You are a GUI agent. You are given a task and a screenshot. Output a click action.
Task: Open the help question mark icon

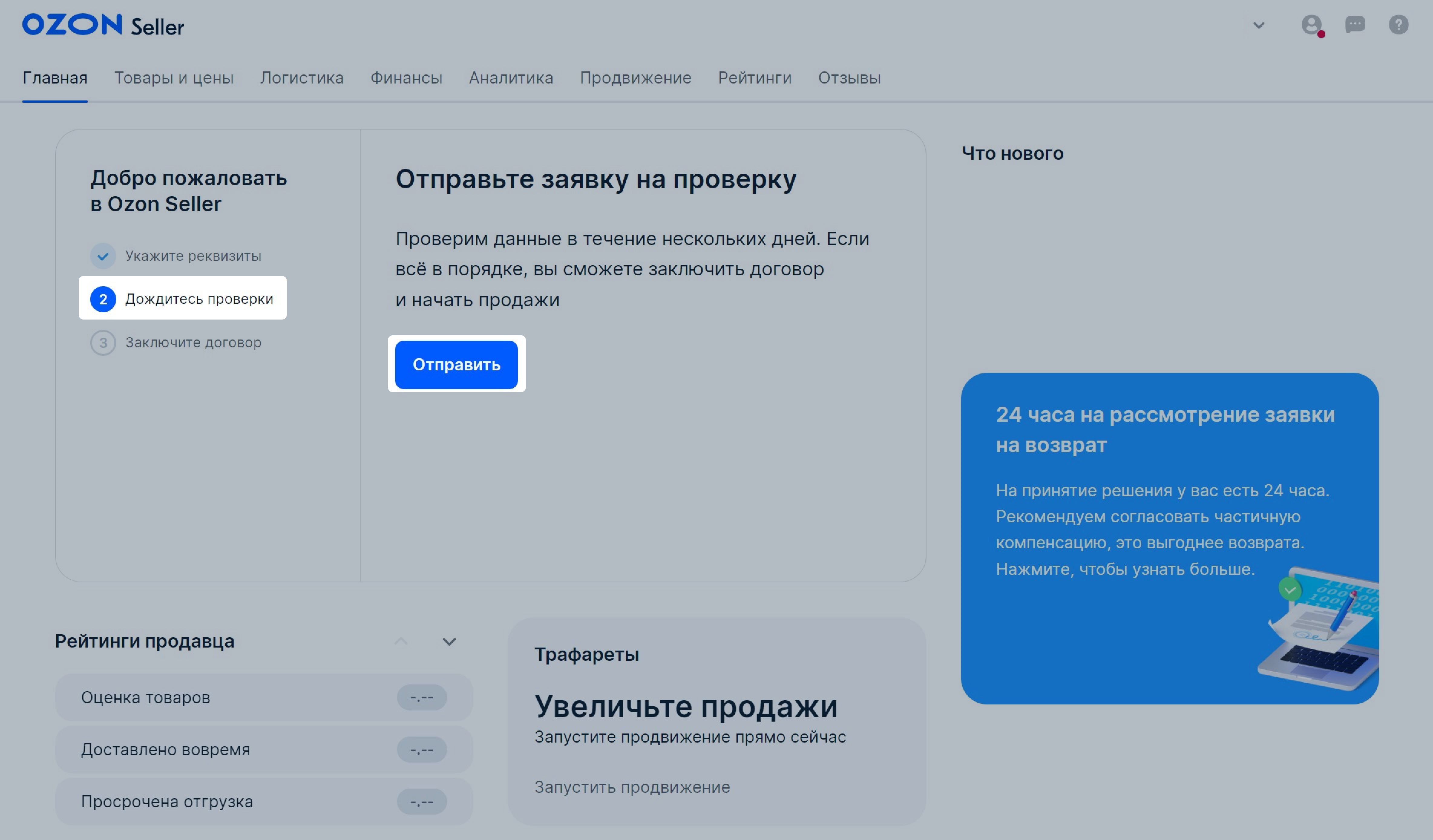1398,25
